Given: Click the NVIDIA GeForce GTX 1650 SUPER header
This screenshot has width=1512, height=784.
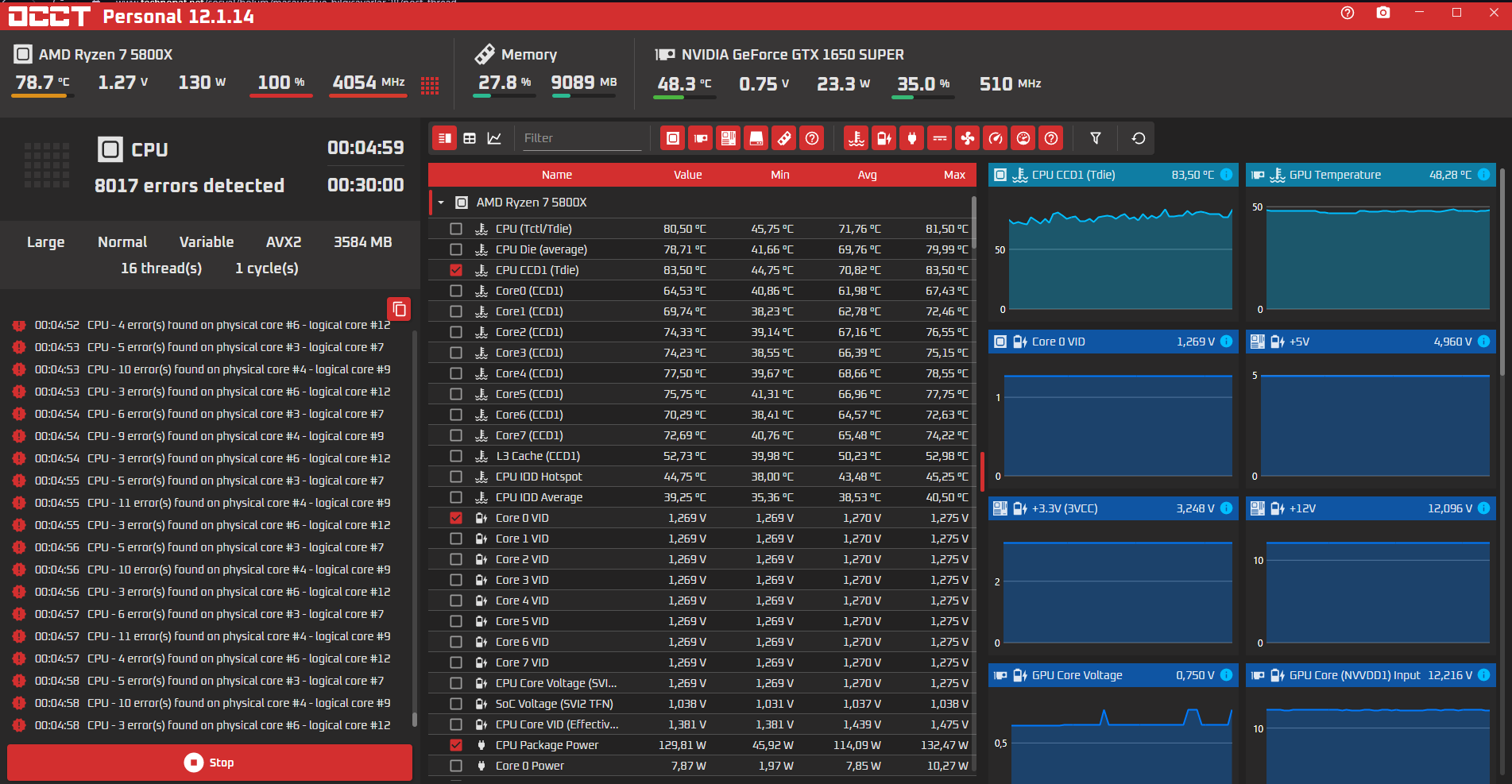Looking at the screenshot, I should (793, 55).
